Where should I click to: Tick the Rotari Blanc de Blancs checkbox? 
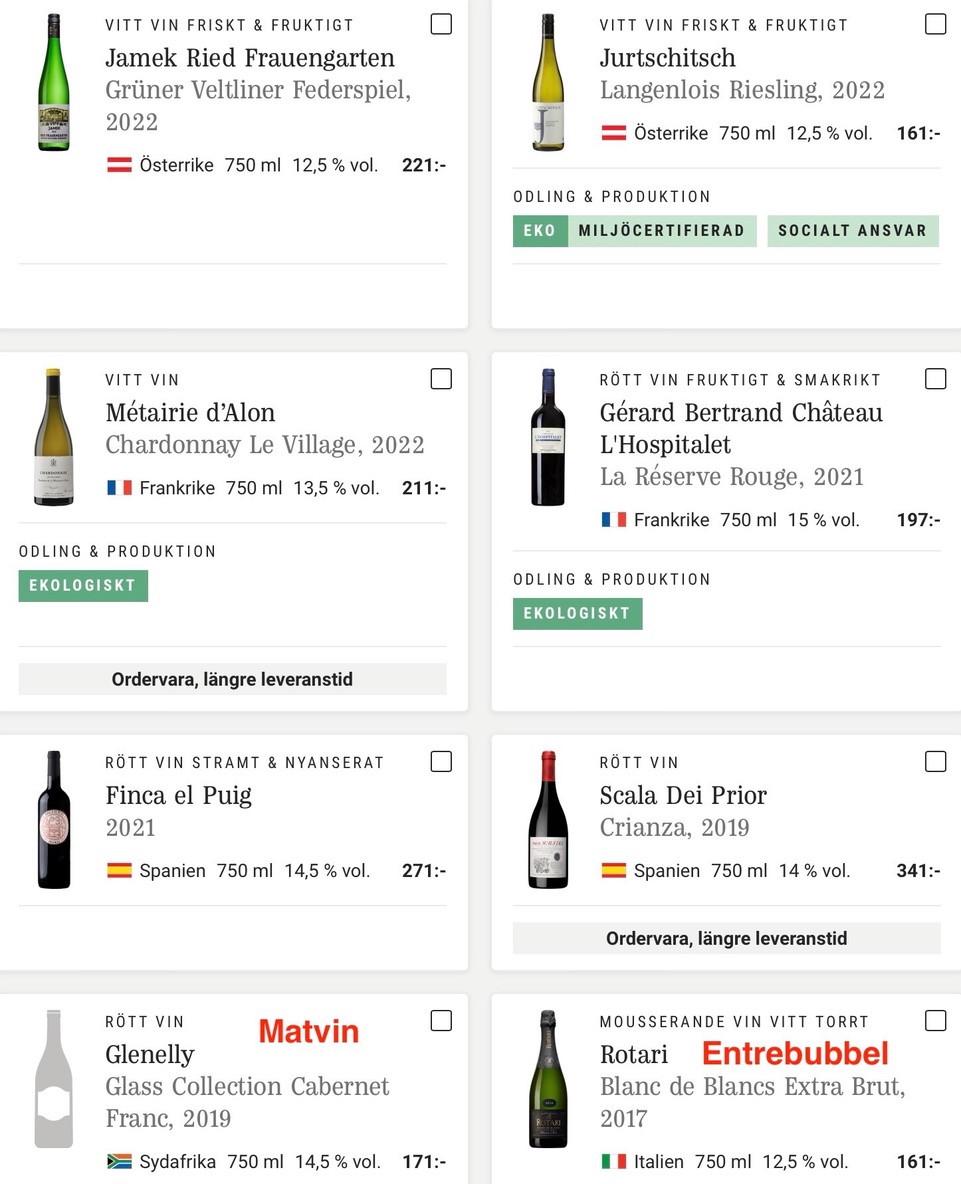(935, 1021)
